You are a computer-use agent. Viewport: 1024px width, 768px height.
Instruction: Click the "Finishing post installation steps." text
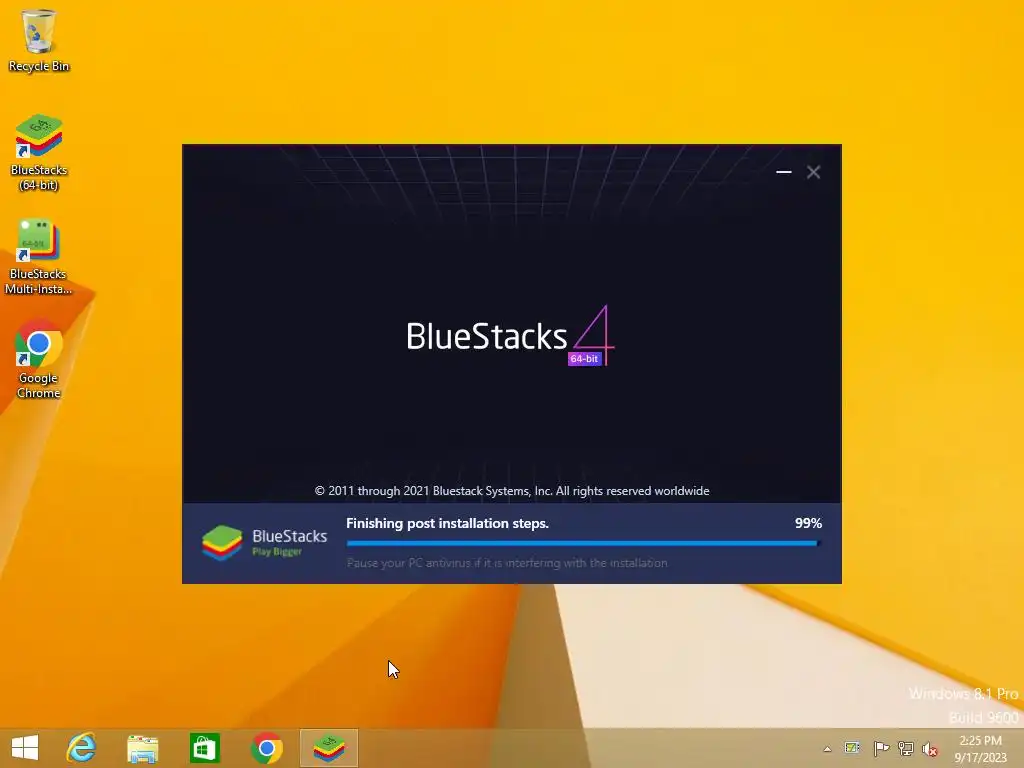coord(447,523)
